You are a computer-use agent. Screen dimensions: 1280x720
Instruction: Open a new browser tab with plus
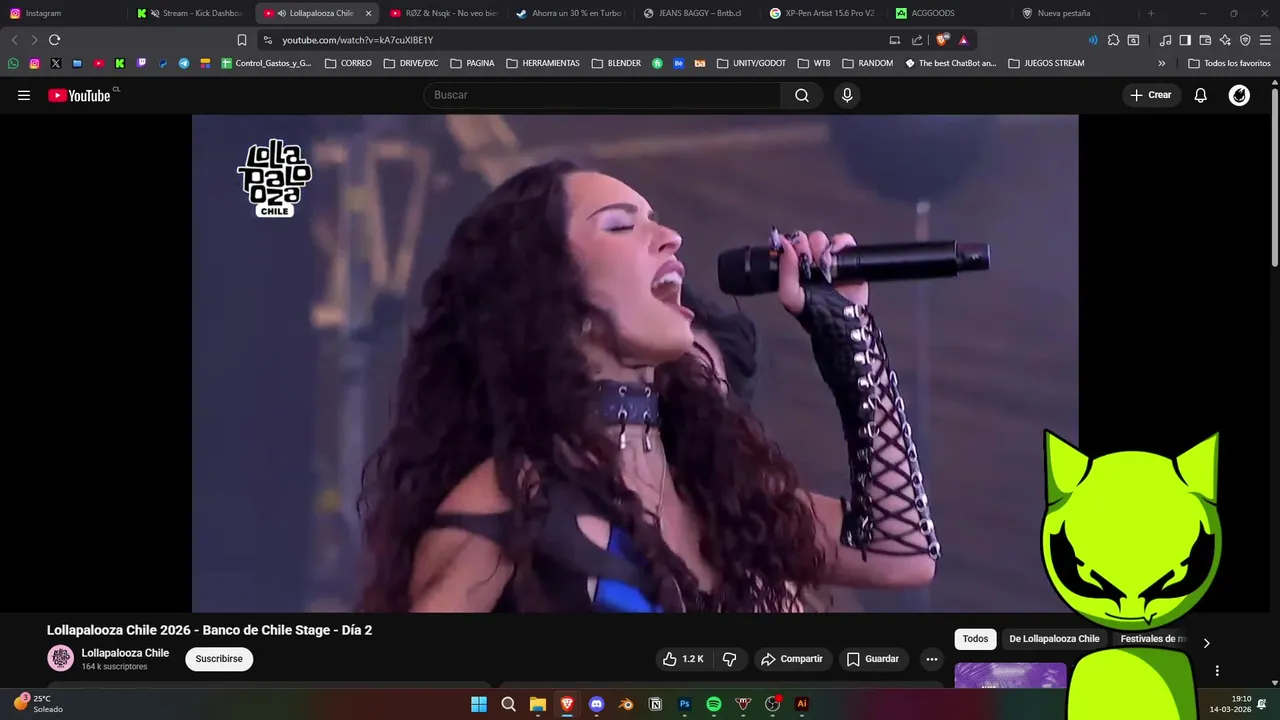coord(1151,13)
